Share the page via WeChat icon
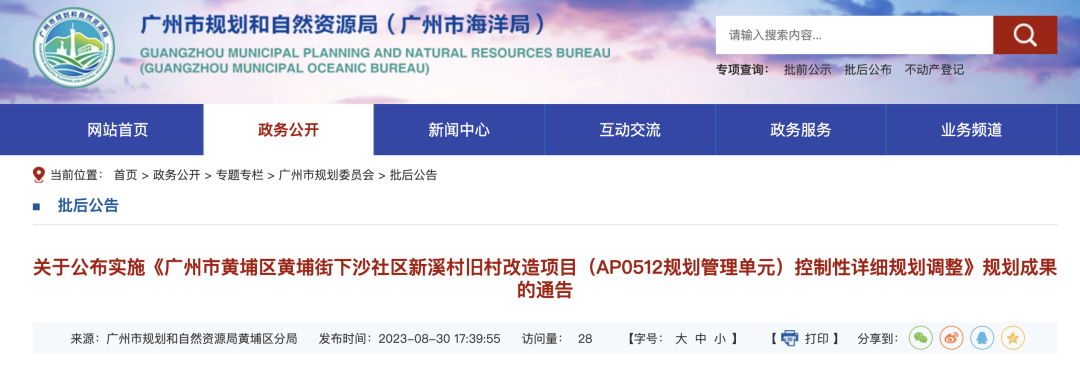The image size is (1080, 371). pyautogui.click(x=921, y=338)
